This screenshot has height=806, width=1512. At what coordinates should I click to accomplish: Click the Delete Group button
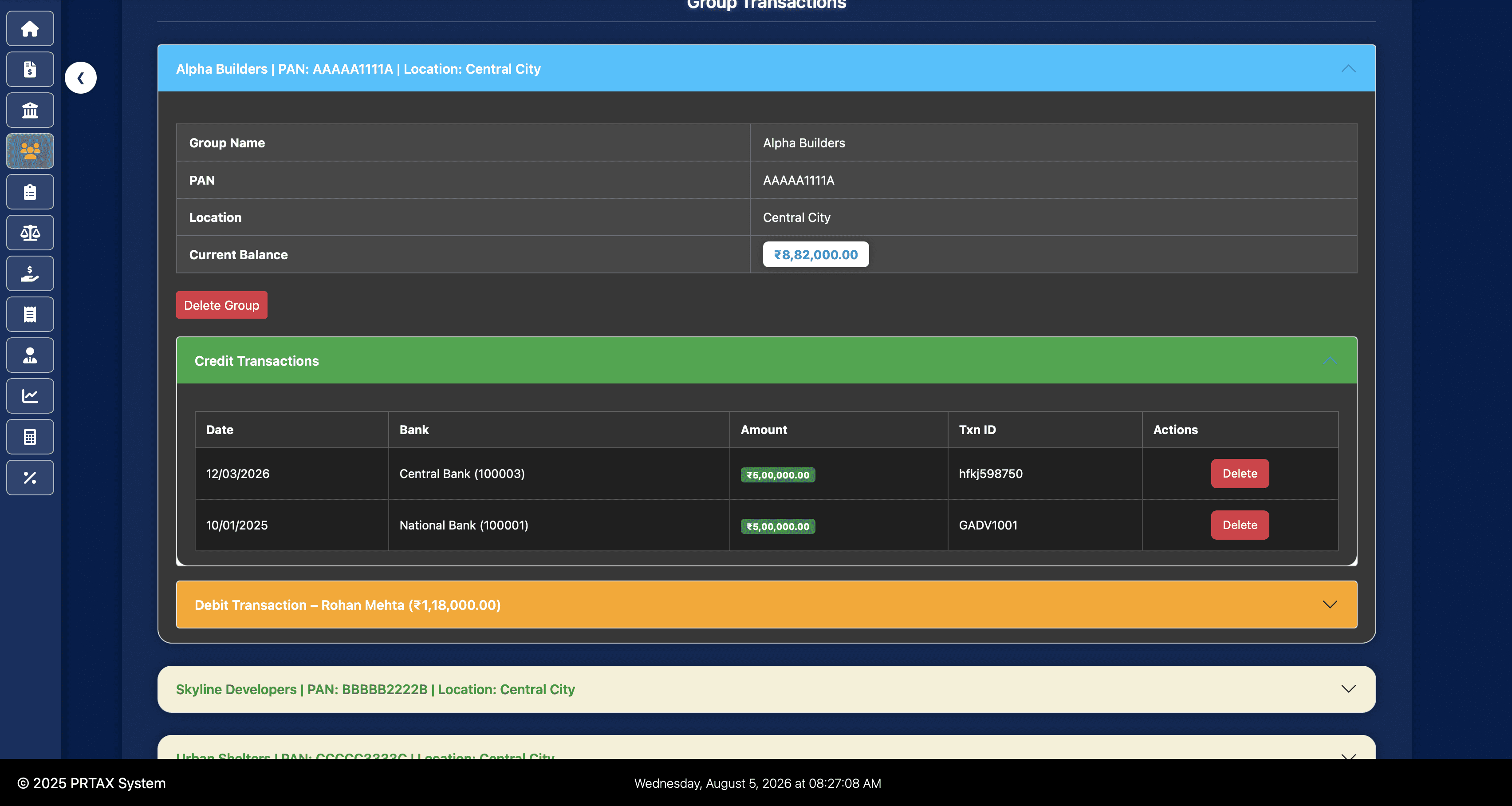(x=222, y=305)
